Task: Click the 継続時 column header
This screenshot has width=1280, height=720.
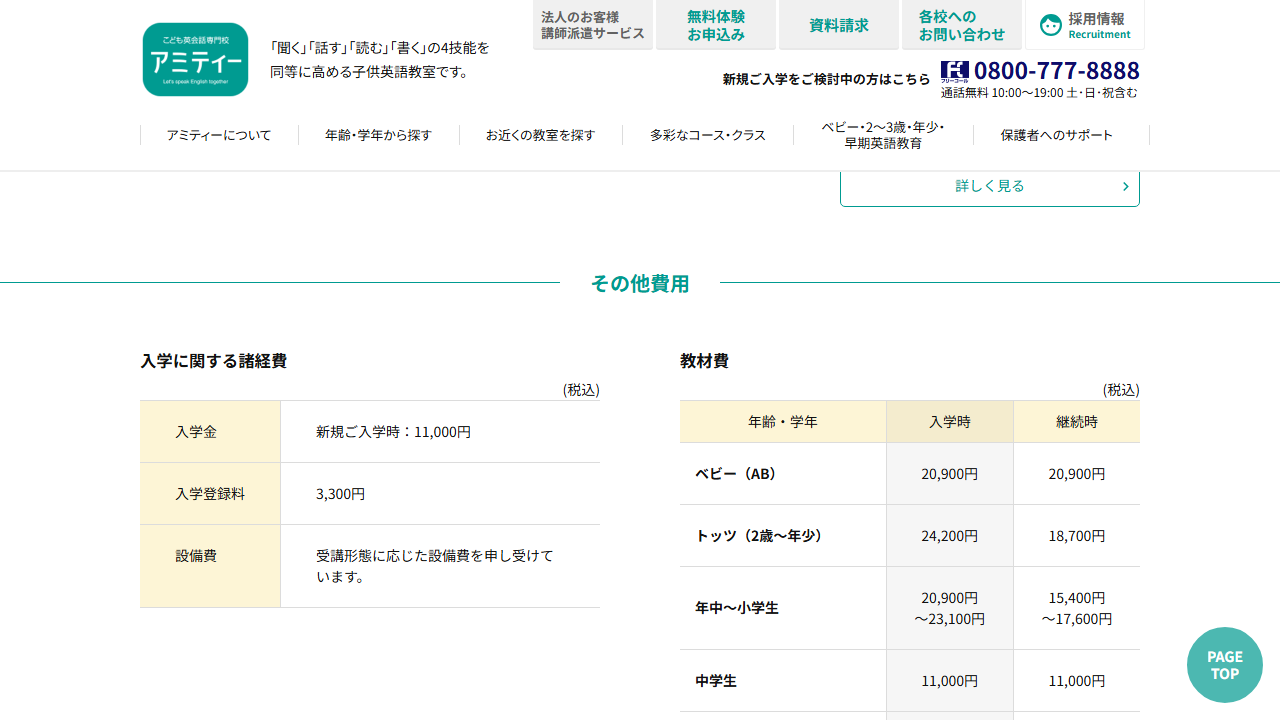Action: (1077, 422)
